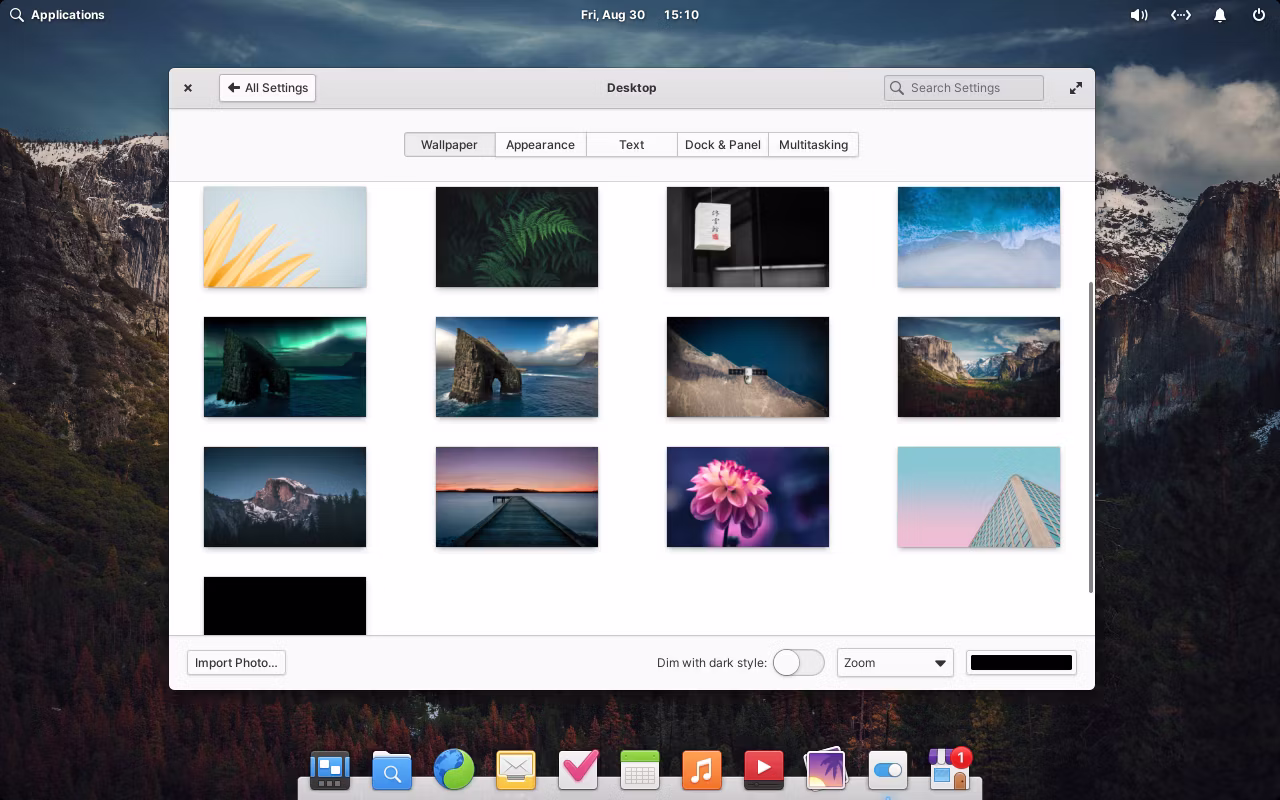Click the sound volume indicator in panel
1280x800 pixels.
(1138, 15)
